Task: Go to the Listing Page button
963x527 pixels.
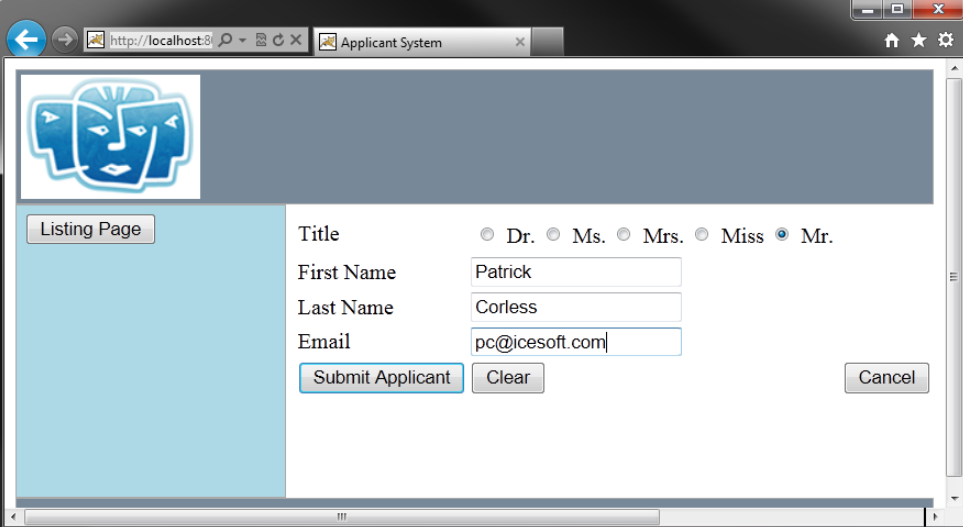Action: 90,229
